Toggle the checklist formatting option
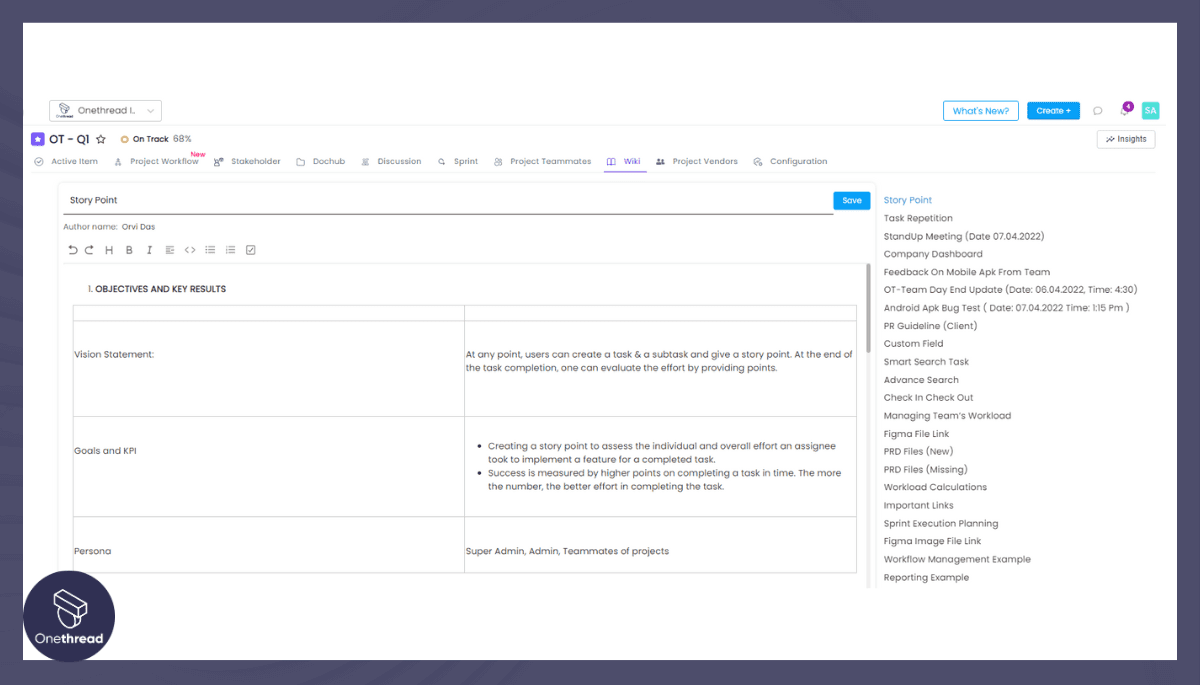The width and height of the screenshot is (1200, 685). [x=251, y=250]
